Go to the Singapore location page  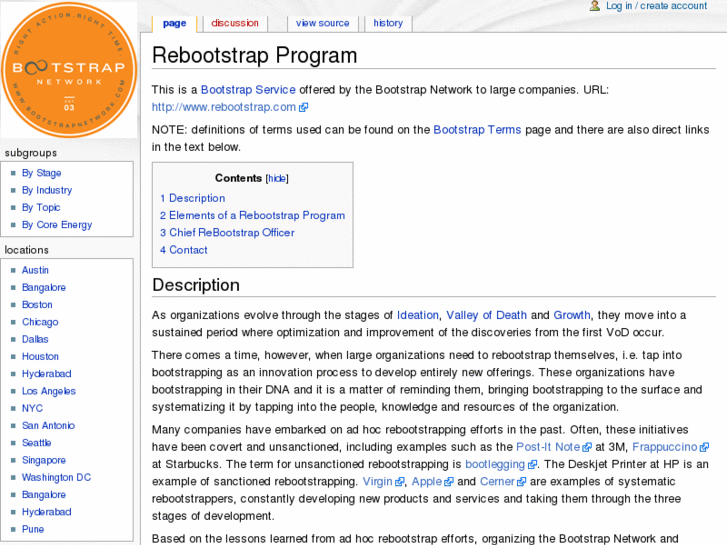[x=44, y=460]
